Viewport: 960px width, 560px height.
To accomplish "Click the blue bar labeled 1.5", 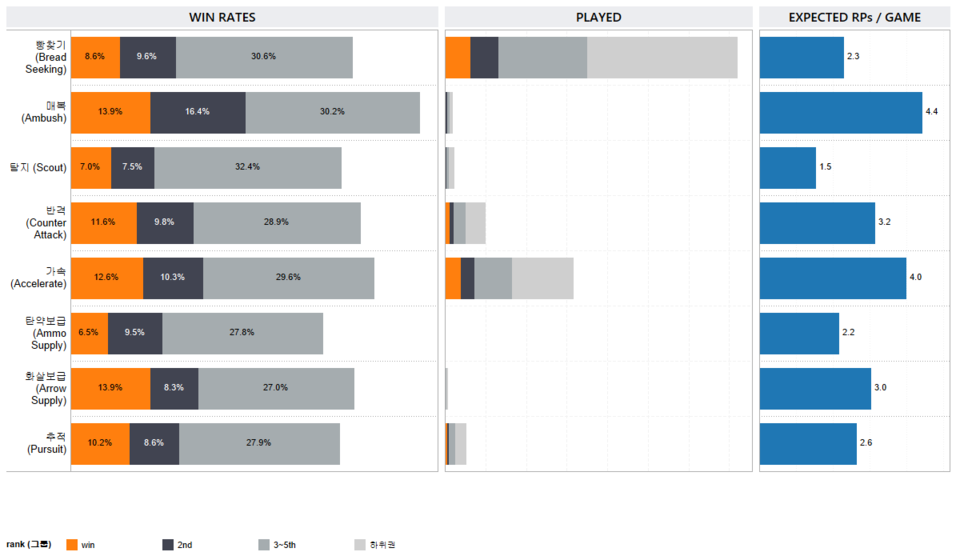I will pos(787,167).
